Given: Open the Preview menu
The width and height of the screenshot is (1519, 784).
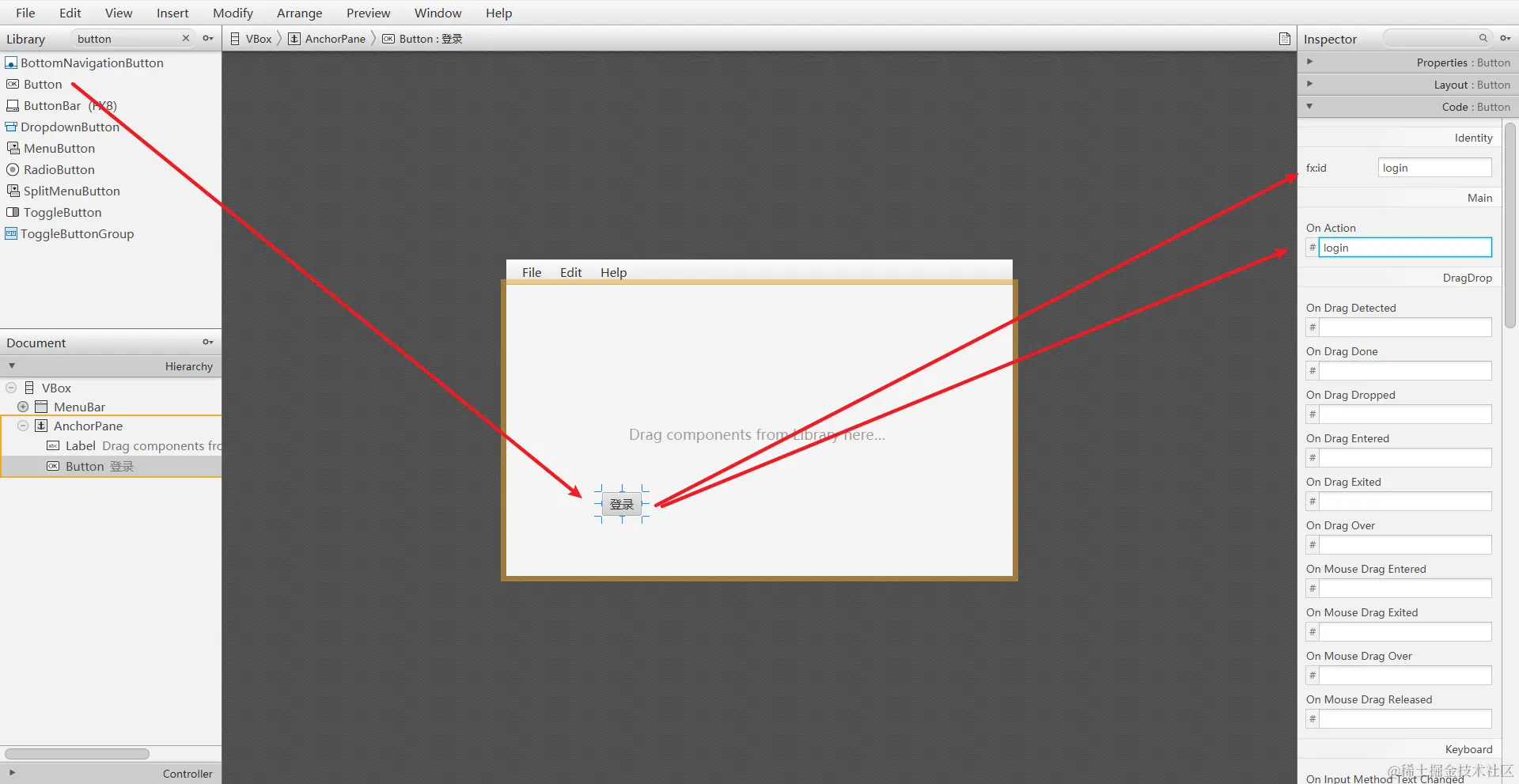Looking at the screenshot, I should click(x=368, y=13).
